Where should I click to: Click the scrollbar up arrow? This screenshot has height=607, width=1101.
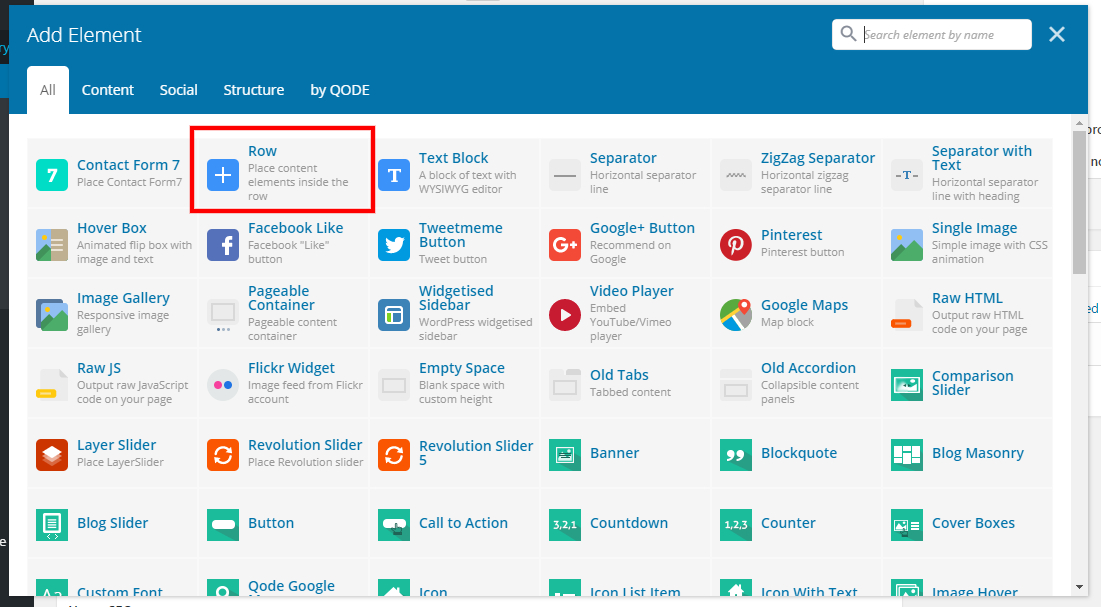coord(1079,124)
